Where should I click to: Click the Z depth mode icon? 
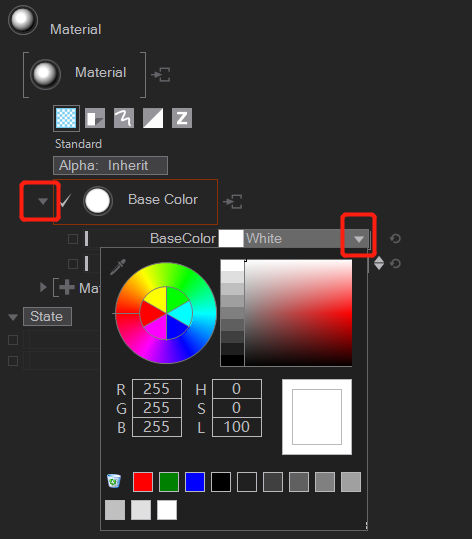tap(182, 118)
